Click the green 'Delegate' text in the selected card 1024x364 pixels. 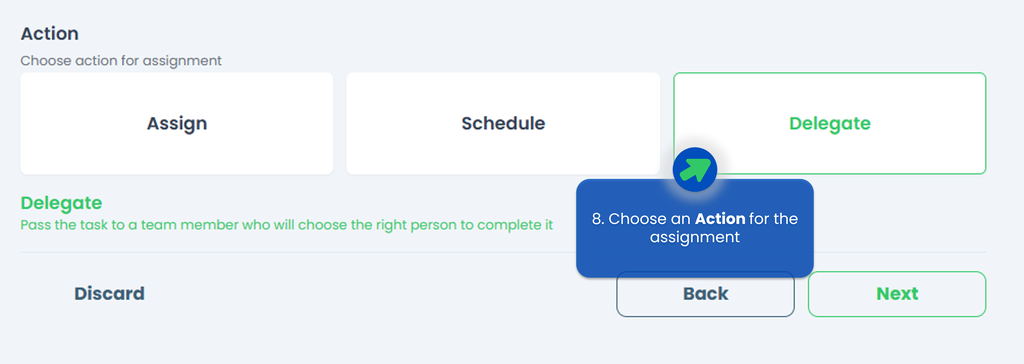tap(829, 124)
